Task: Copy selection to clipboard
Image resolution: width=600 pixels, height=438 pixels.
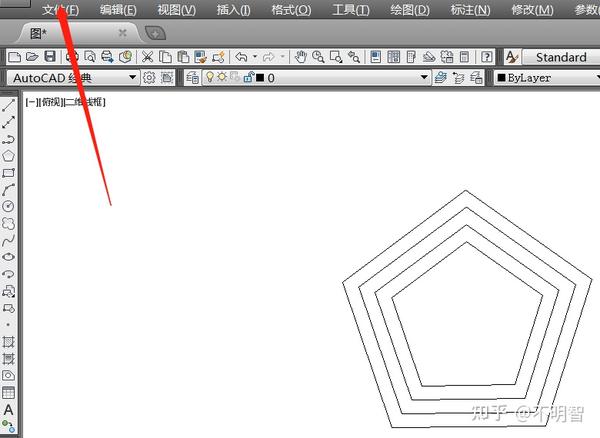Action: point(165,57)
